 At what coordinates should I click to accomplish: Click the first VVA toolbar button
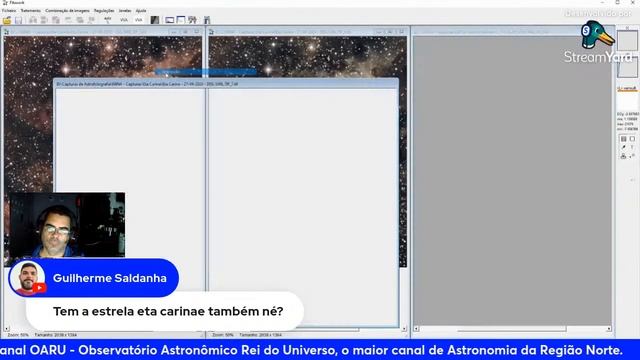pyautogui.click(x=124, y=20)
